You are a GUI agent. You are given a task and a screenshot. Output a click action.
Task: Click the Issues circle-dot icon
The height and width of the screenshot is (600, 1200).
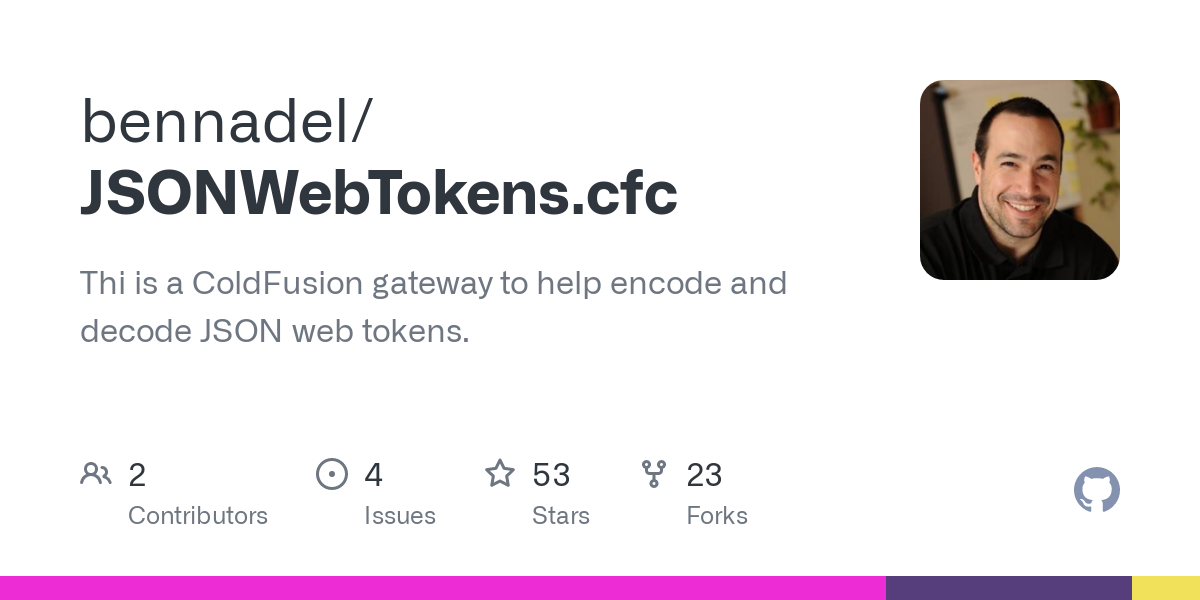click(332, 474)
